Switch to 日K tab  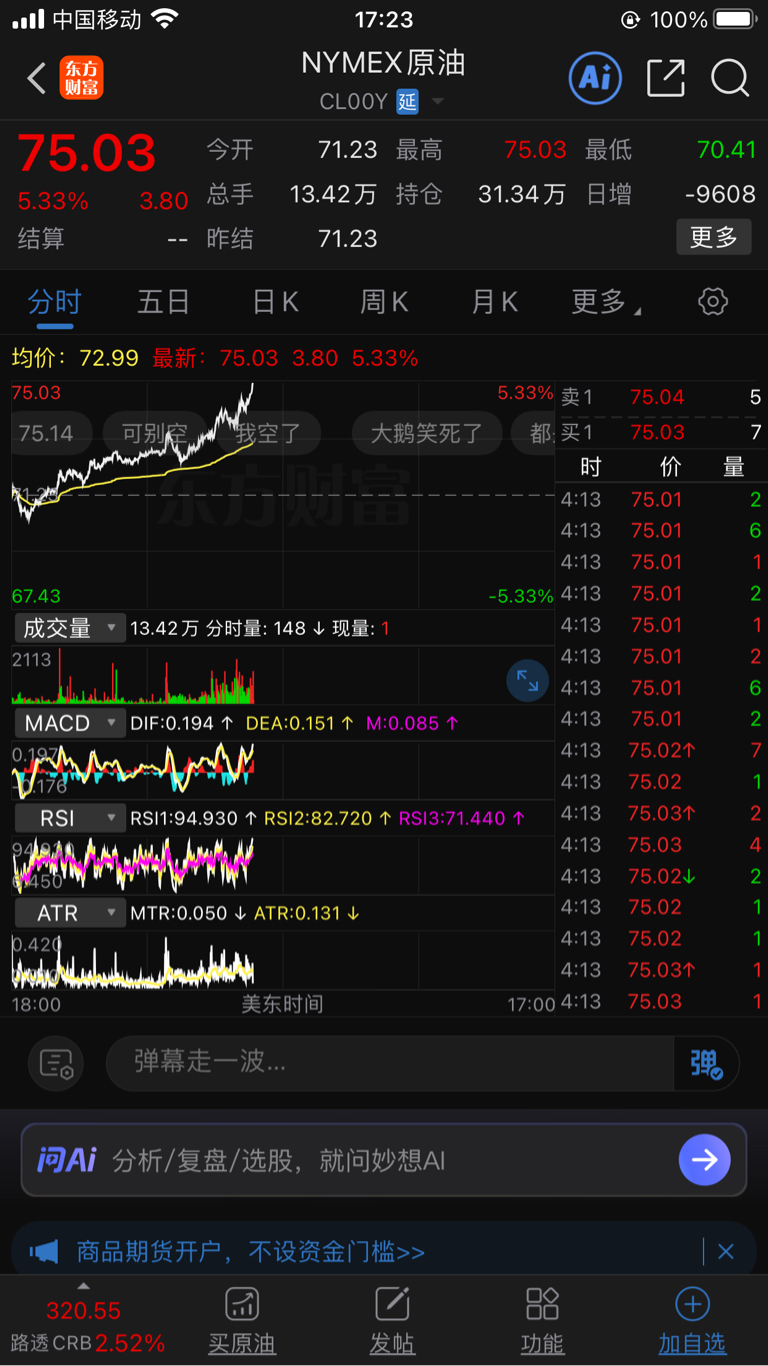click(275, 301)
